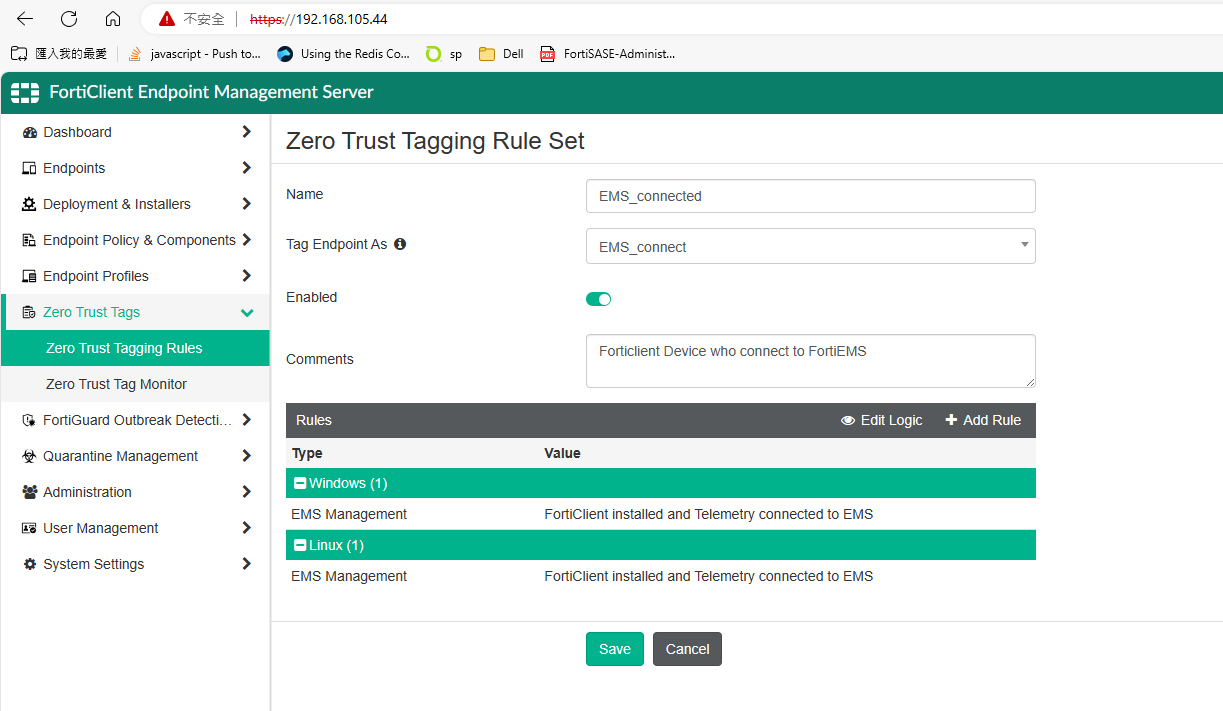Image resolution: width=1223 pixels, height=711 pixels.
Task: Click Windows rule's Telemetry connected value
Action: [708, 514]
